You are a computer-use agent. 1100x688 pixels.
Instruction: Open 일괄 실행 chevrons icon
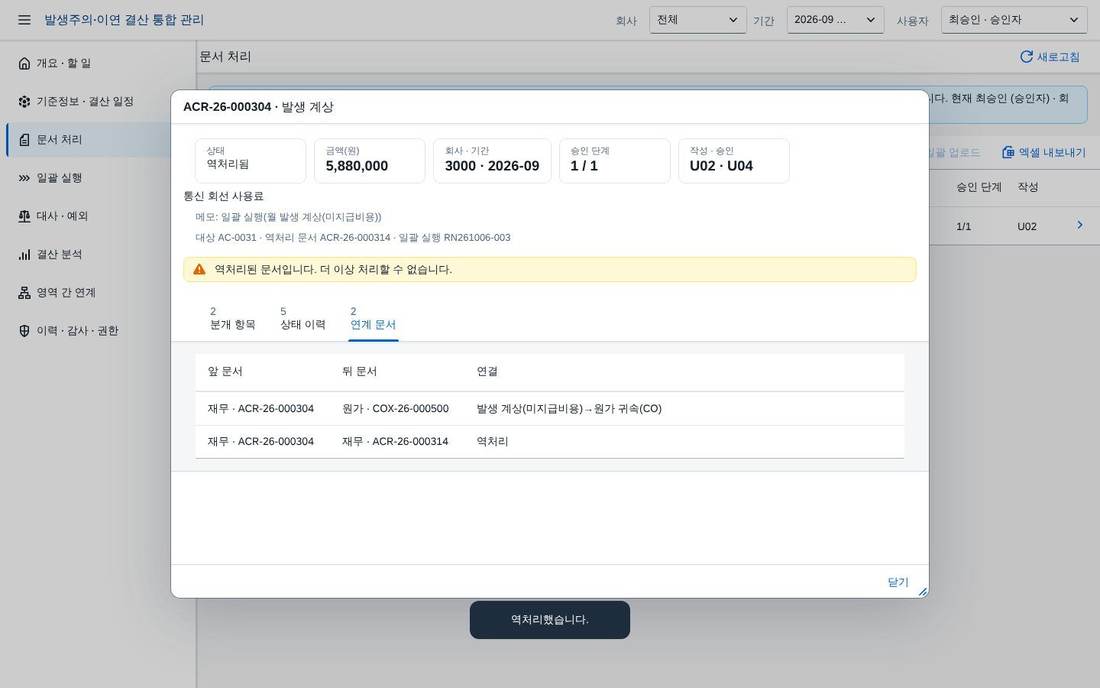[25, 178]
